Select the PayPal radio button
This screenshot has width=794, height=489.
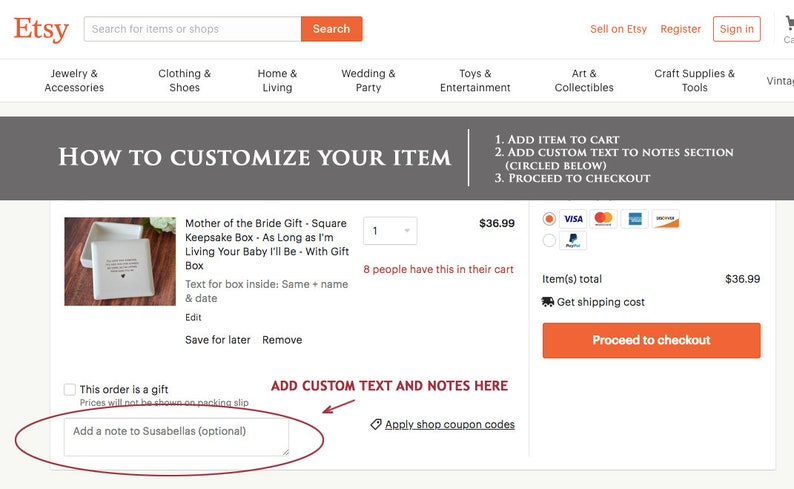[x=549, y=240]
